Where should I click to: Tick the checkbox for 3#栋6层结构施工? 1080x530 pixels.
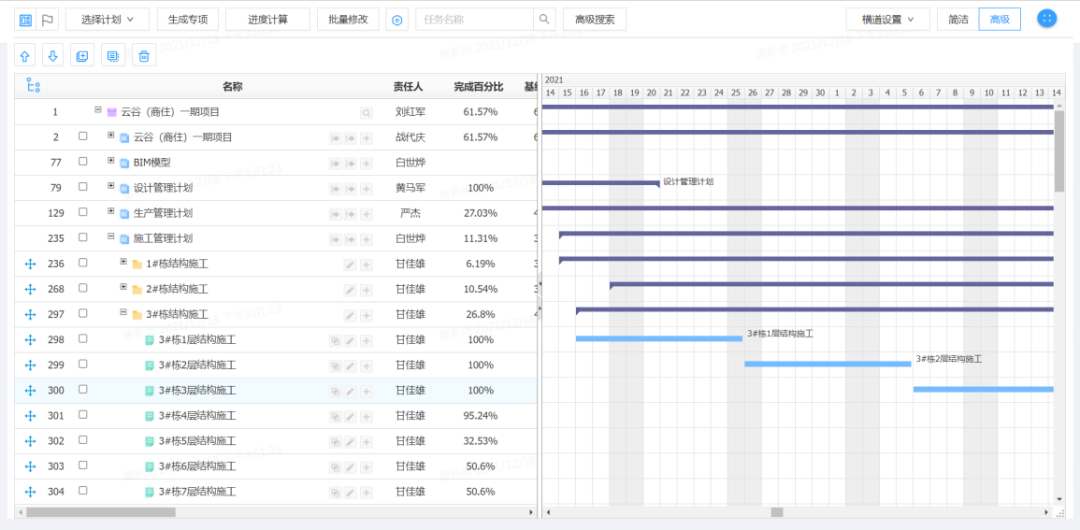coord(83,465)
